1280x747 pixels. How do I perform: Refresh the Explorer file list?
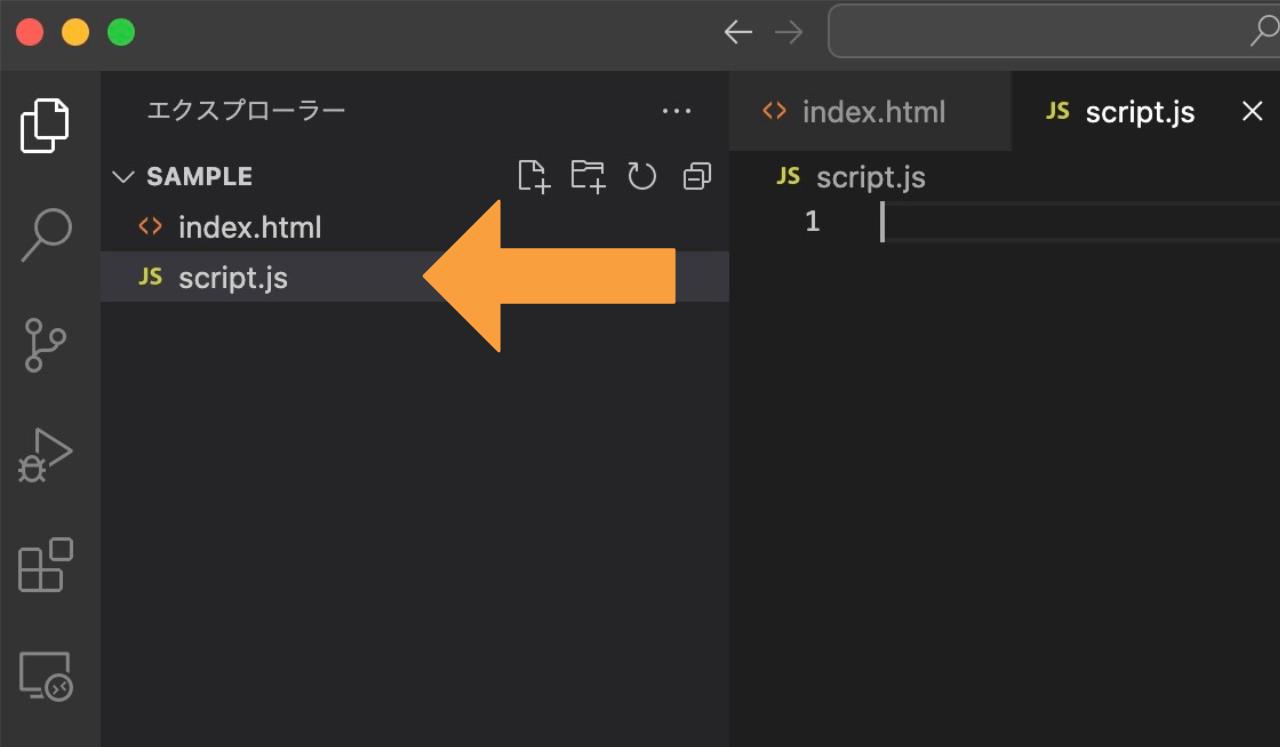[642, 177]
